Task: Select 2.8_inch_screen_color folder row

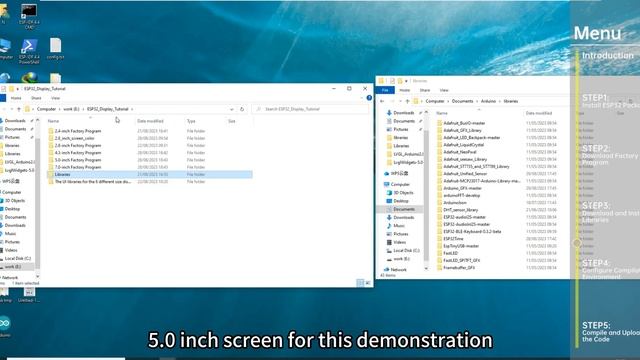Action: pos(149,138)
